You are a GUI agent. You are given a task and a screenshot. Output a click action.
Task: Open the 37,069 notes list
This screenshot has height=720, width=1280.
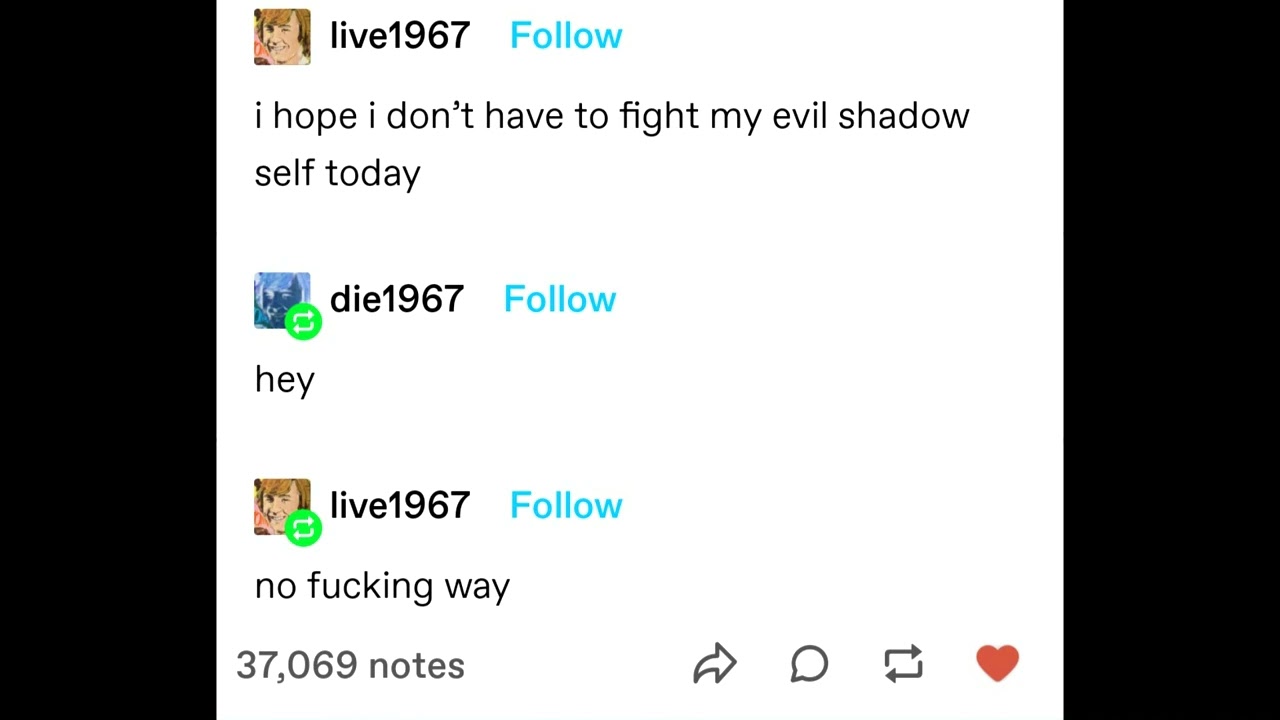[x=350, y=665]
